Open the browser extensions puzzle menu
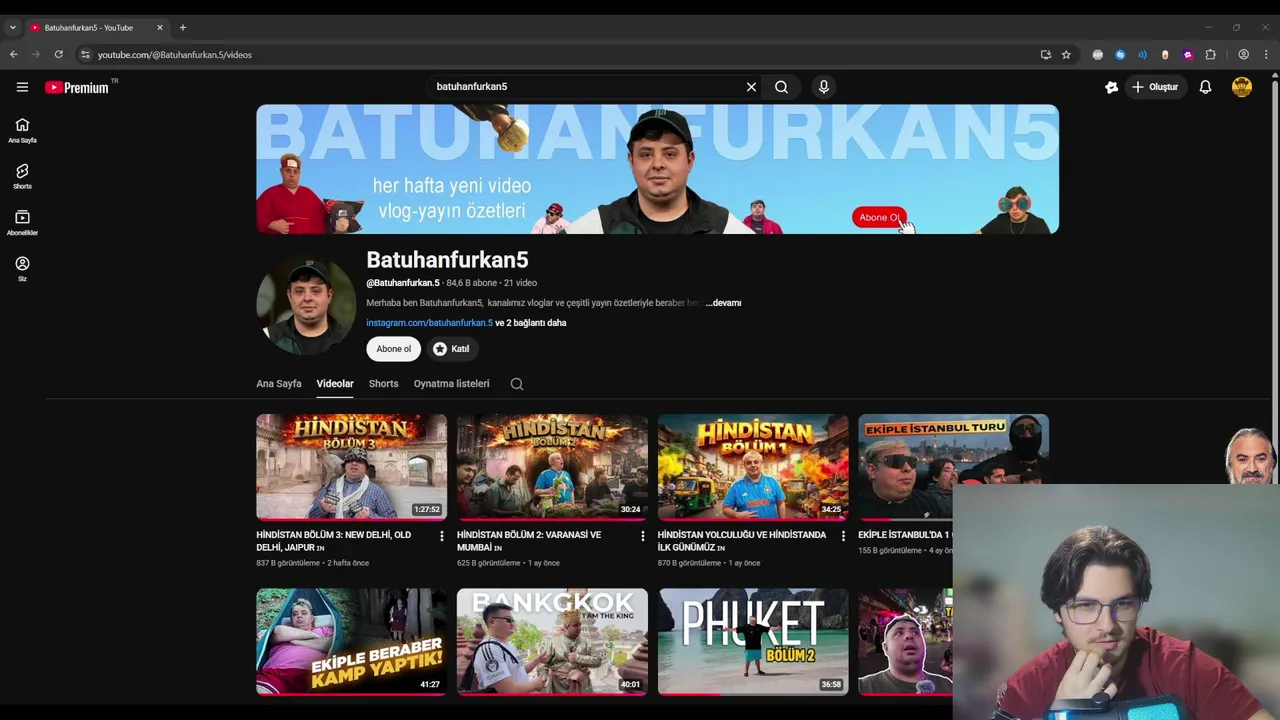Image resolution: width=1280 pixels, height=720 pixels. 1210,55
